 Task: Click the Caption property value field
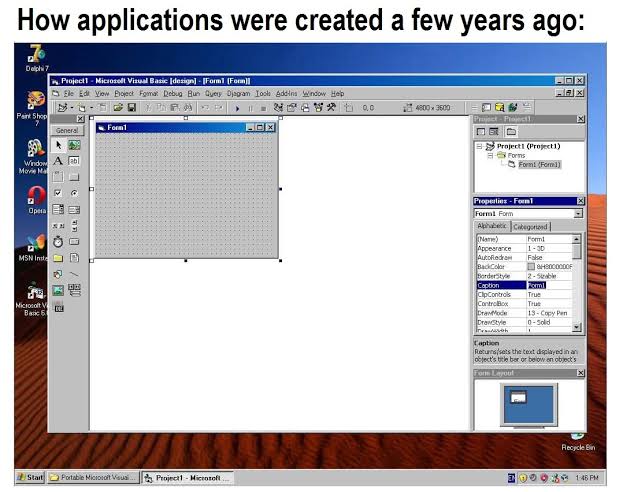549,285
